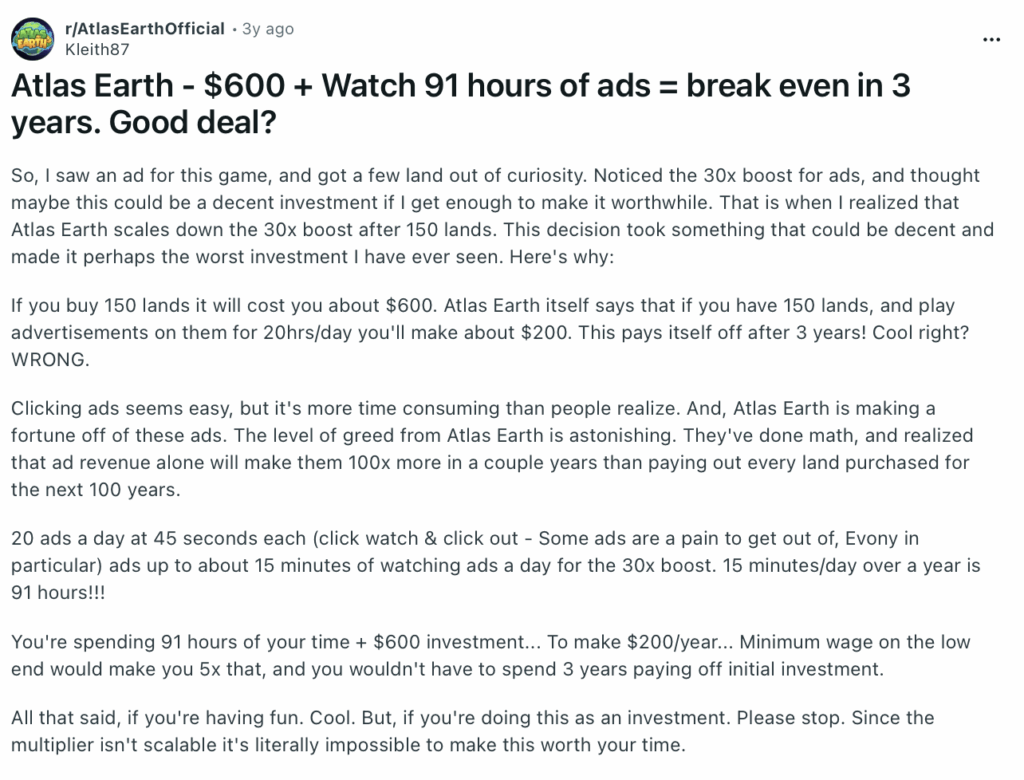The width and height of the screenshot is (1024, 780).
Task: Open the r/AtlasEarthOfficial subreddit link
Action: click(144, 29)
